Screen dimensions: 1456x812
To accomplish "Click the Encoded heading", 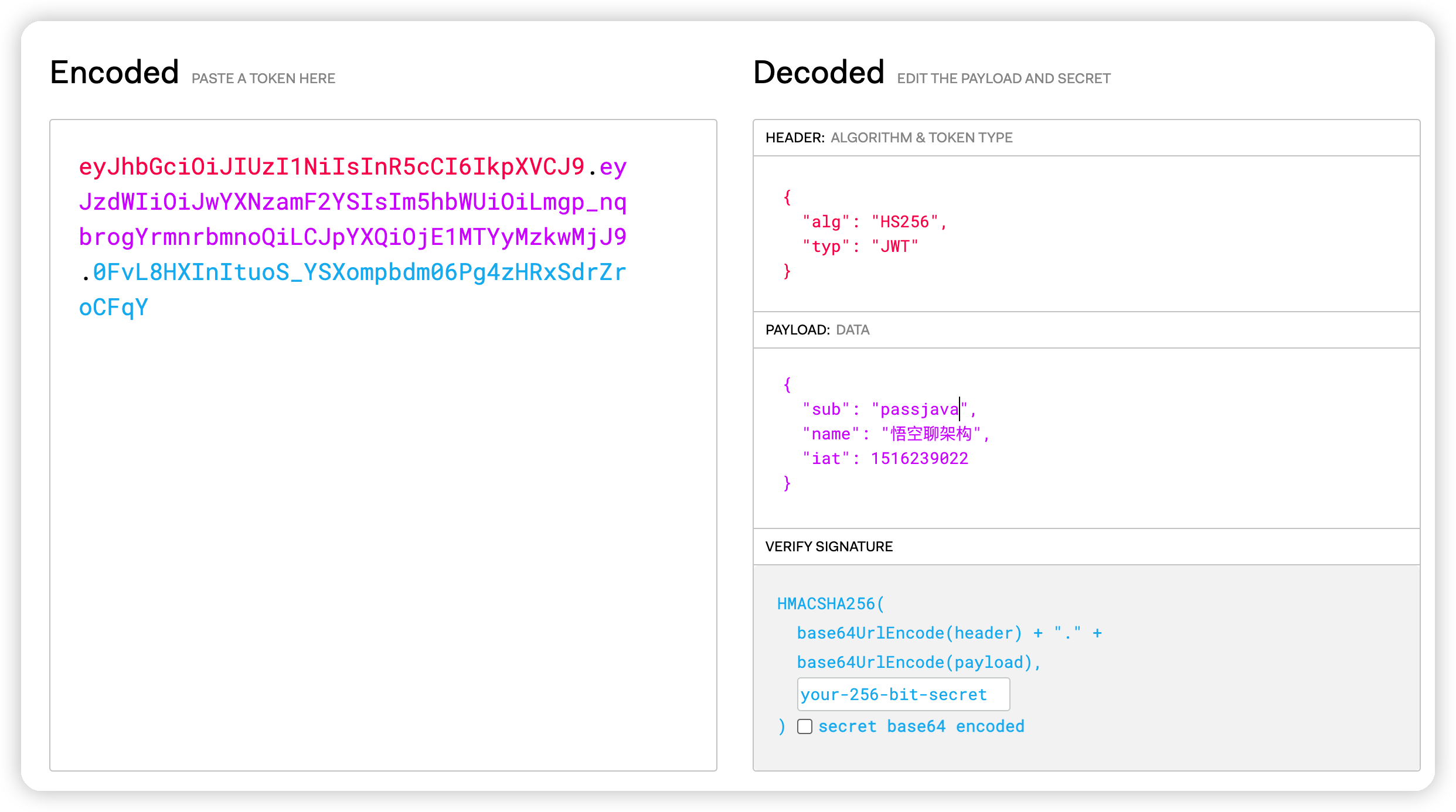I will 114,73.
